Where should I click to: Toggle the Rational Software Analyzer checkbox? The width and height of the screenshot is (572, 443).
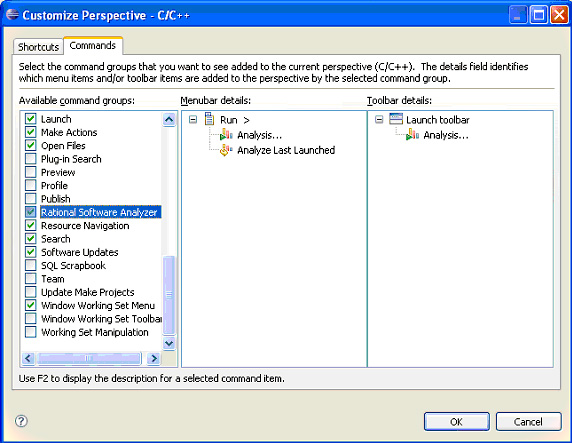(x=31, y=212)
